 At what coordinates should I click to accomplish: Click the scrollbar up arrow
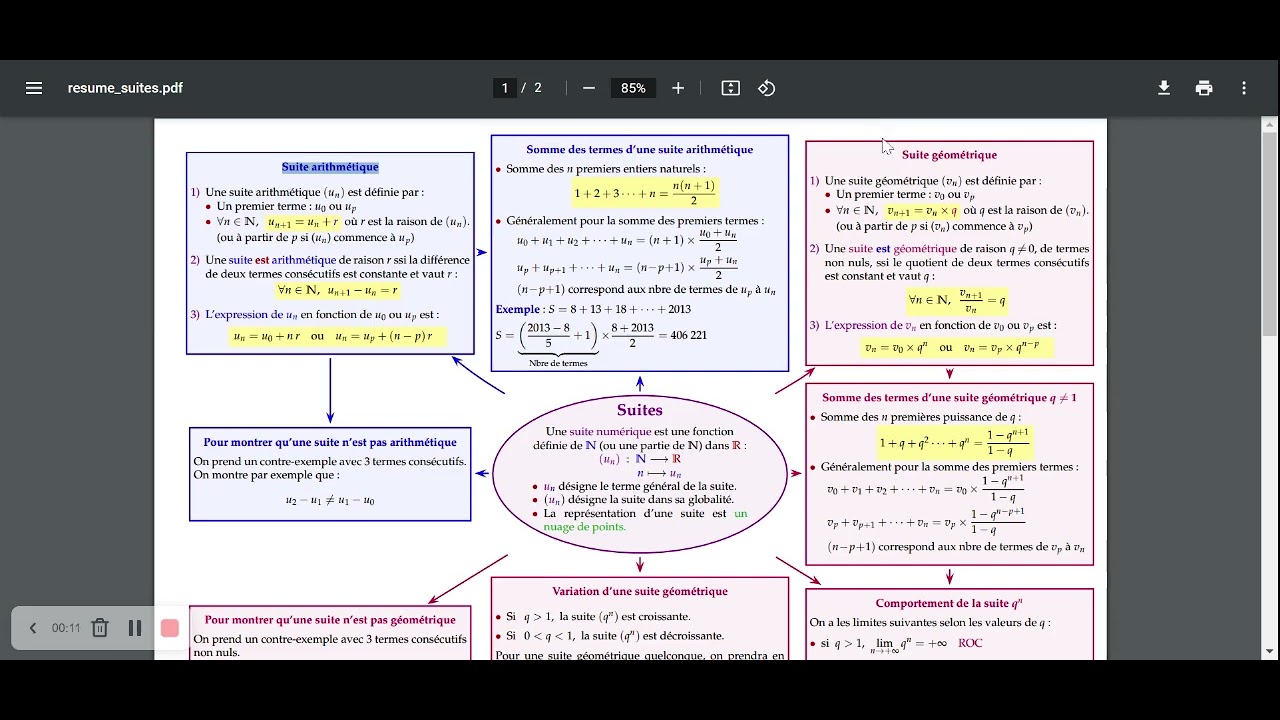[1270, 125]
